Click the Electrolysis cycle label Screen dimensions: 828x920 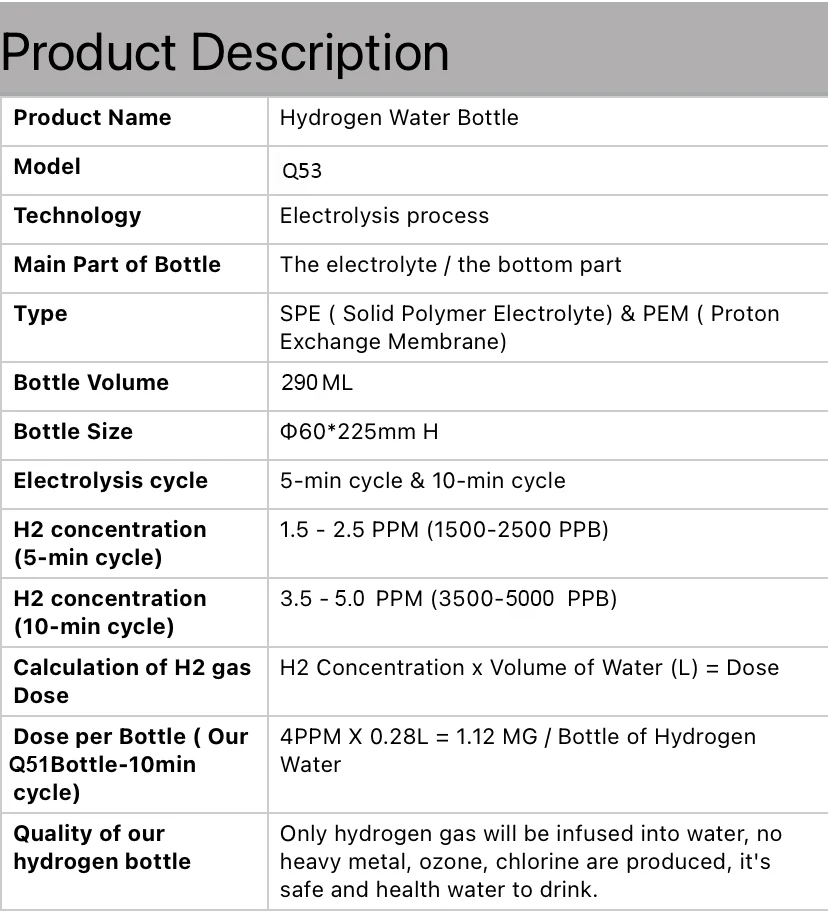click(110, 481)
